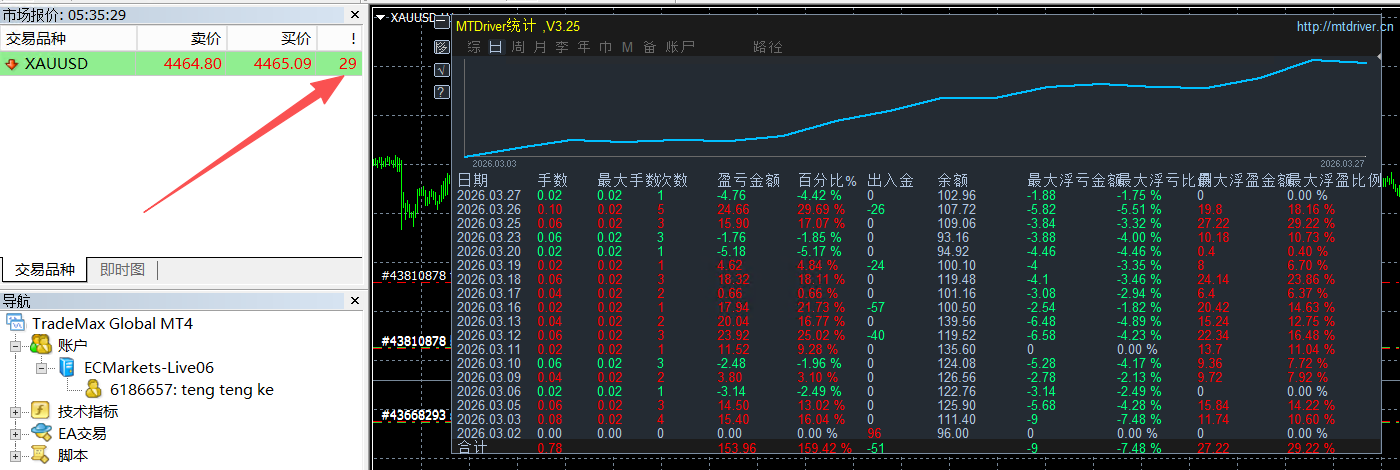Click the #43668293 order label on chart
This screenshot has width=1400, height=470.
[415, 414]
